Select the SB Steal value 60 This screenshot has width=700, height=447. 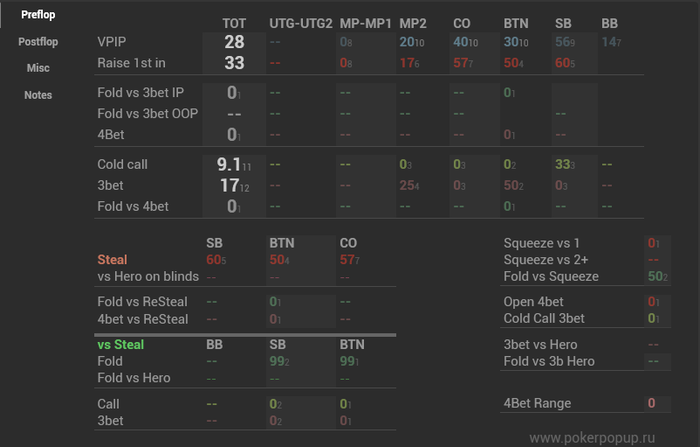tap(215, 260)
